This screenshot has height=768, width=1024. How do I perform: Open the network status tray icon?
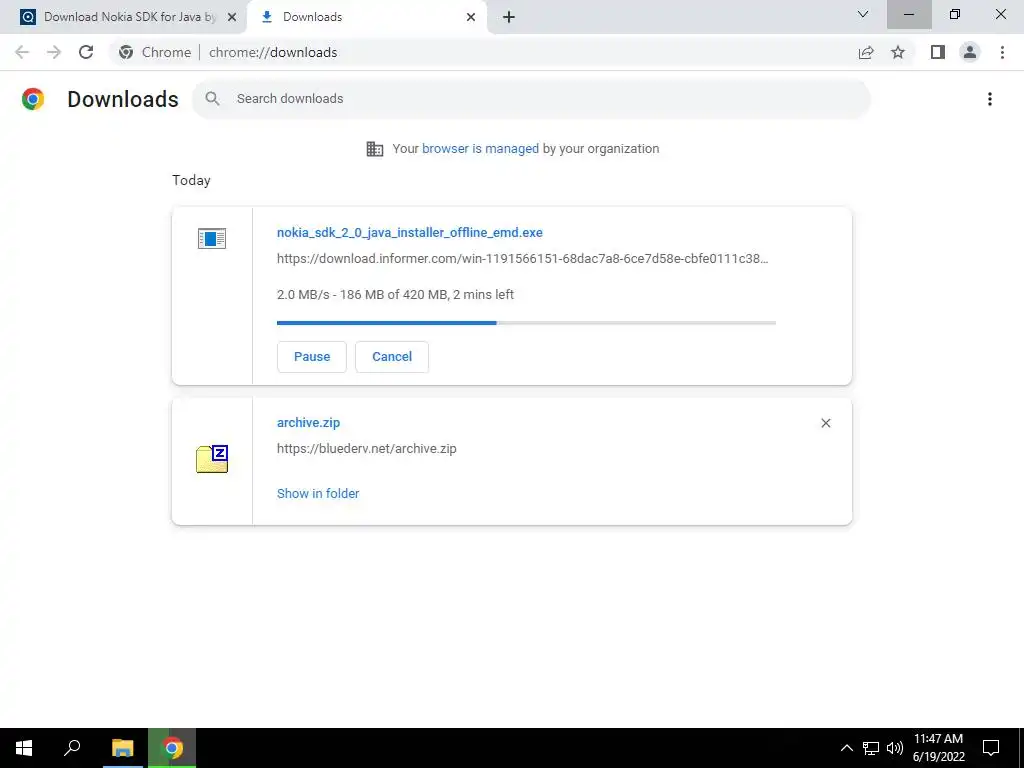[x=871, y=748]
